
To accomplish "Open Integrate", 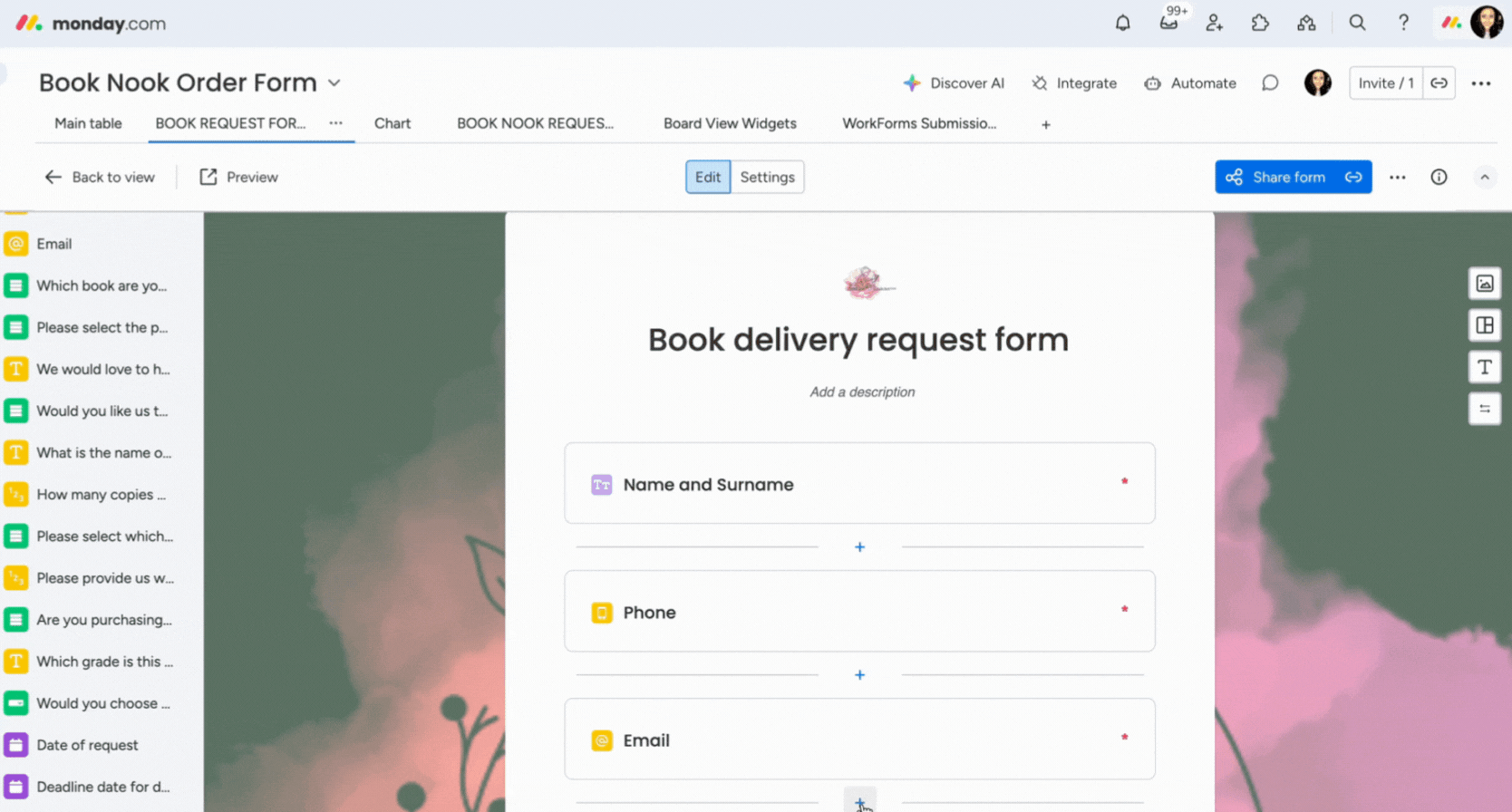I will pyautogui.click(x=1074, y=83).
